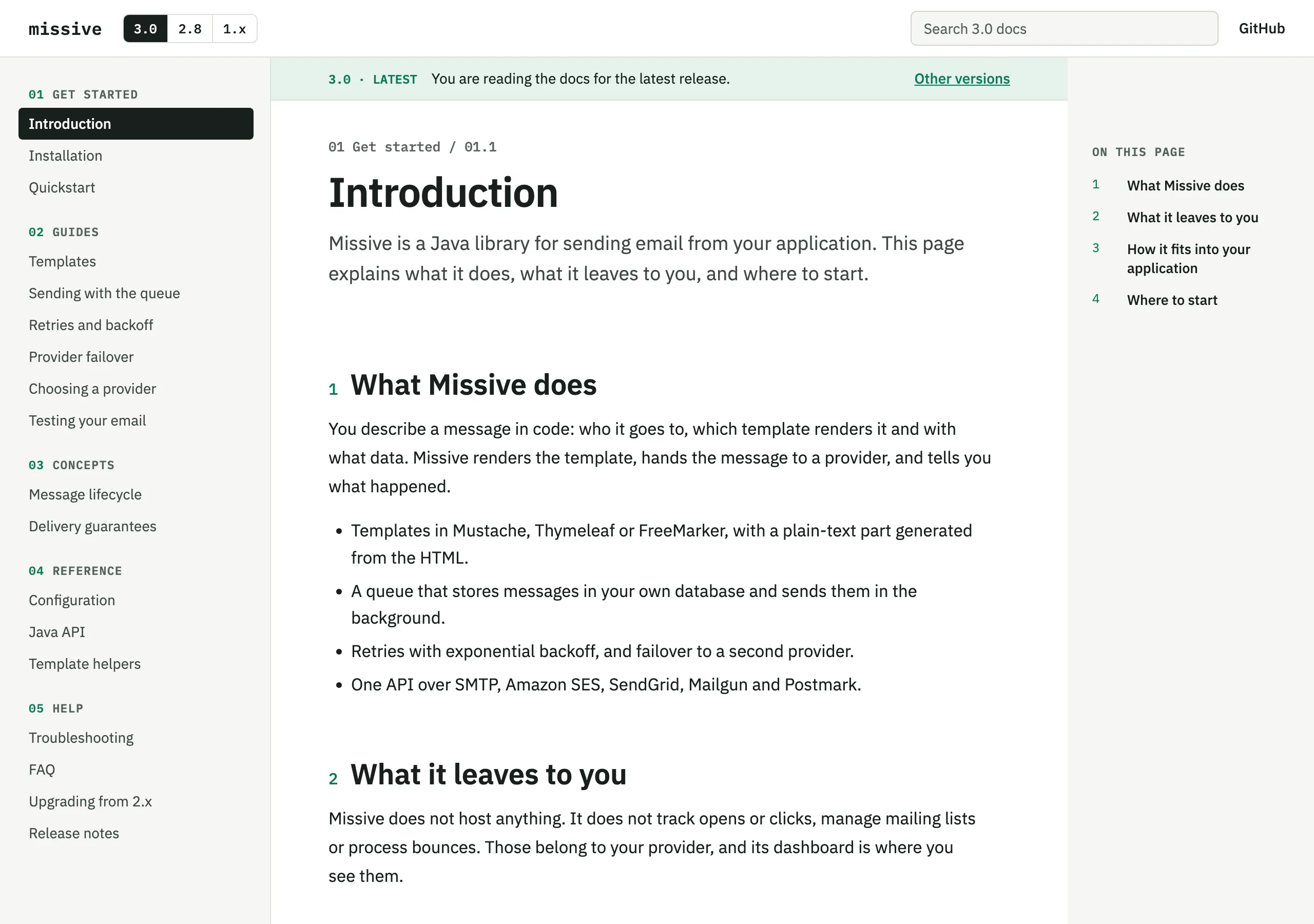The width and height of the screenshot is (1314, 924).
Task: Switch to version 2.8 docs
Action: [x=190, y=29]
